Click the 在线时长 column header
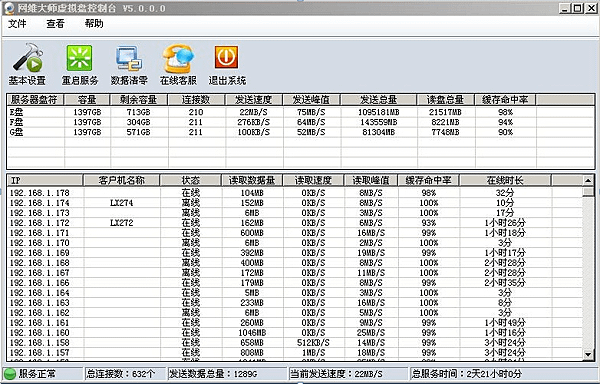 tap(505, 180)
